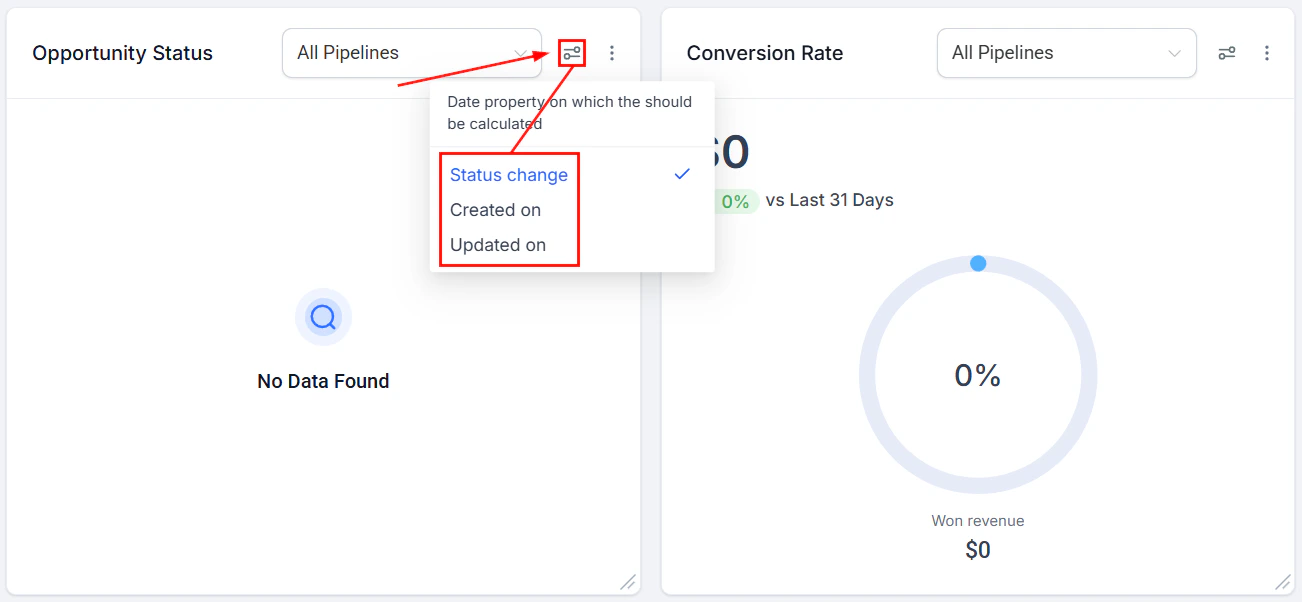Viewport: 1302px width, 602px height.
Task: Click the magnifier icon above No Data Found
Action: (x=322, y=317)
